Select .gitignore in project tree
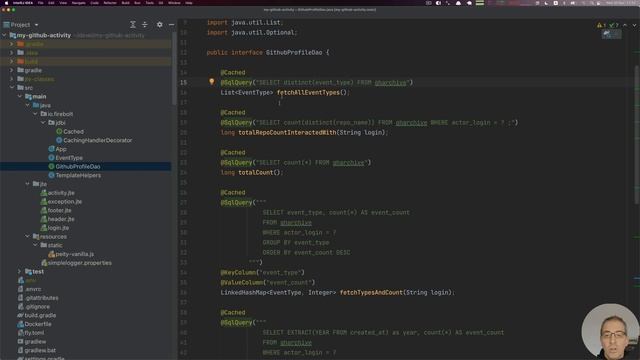This screenshot has width=640, height=360. pyautogui.click(x=37, y=307)
